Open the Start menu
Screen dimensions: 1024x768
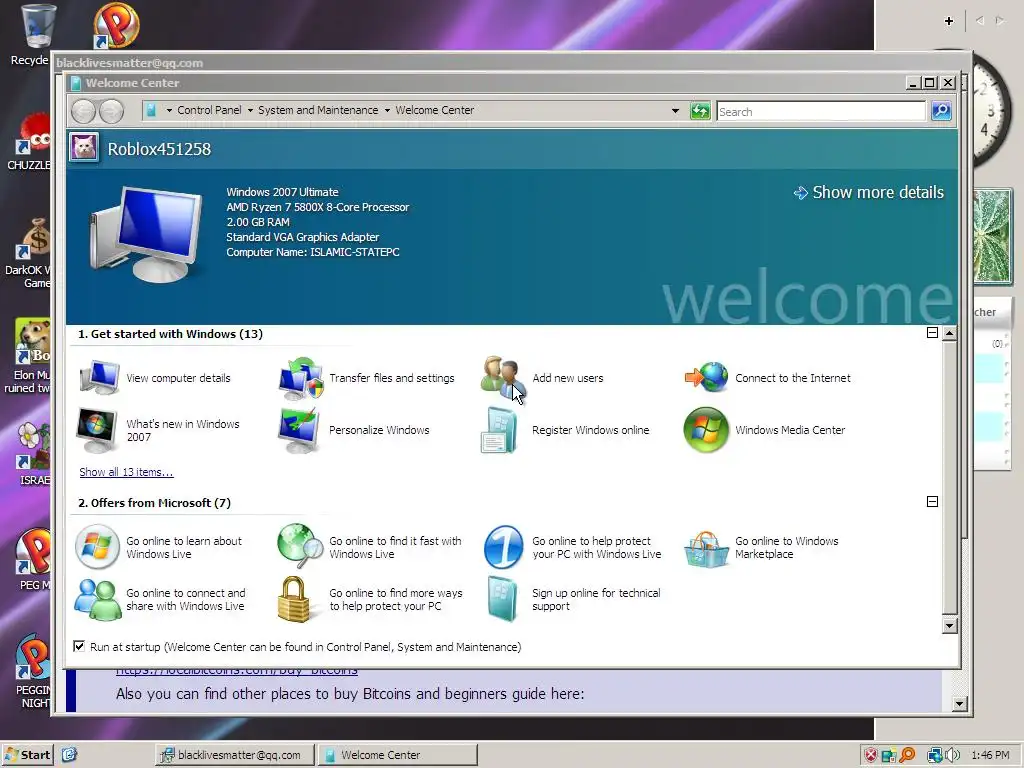tap(27, 755)
